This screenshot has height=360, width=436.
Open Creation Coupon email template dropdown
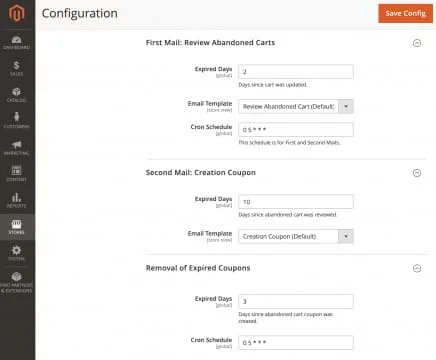click(296, 236)
